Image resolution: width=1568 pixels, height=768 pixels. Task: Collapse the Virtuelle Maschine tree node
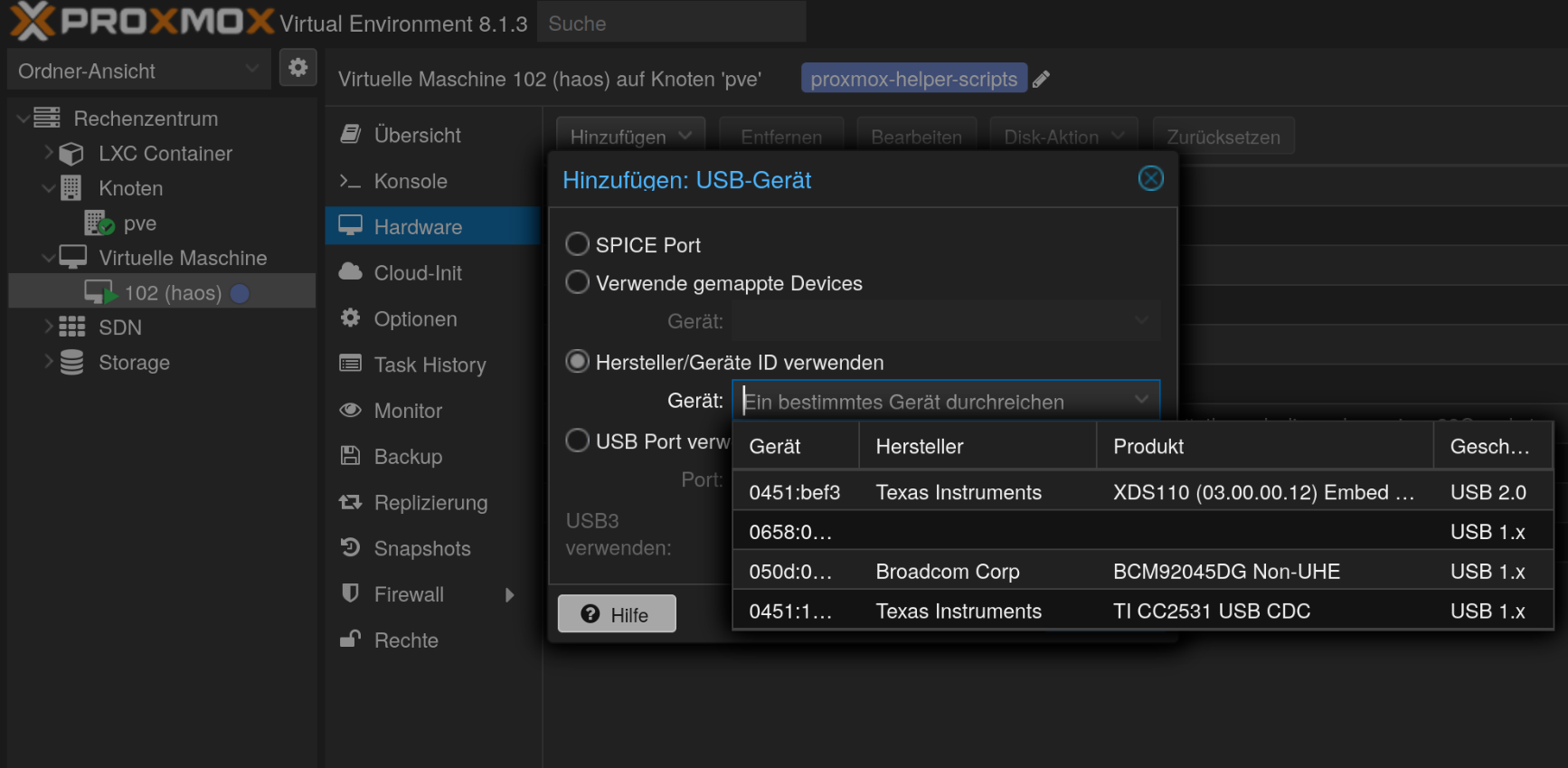point(48,258)
